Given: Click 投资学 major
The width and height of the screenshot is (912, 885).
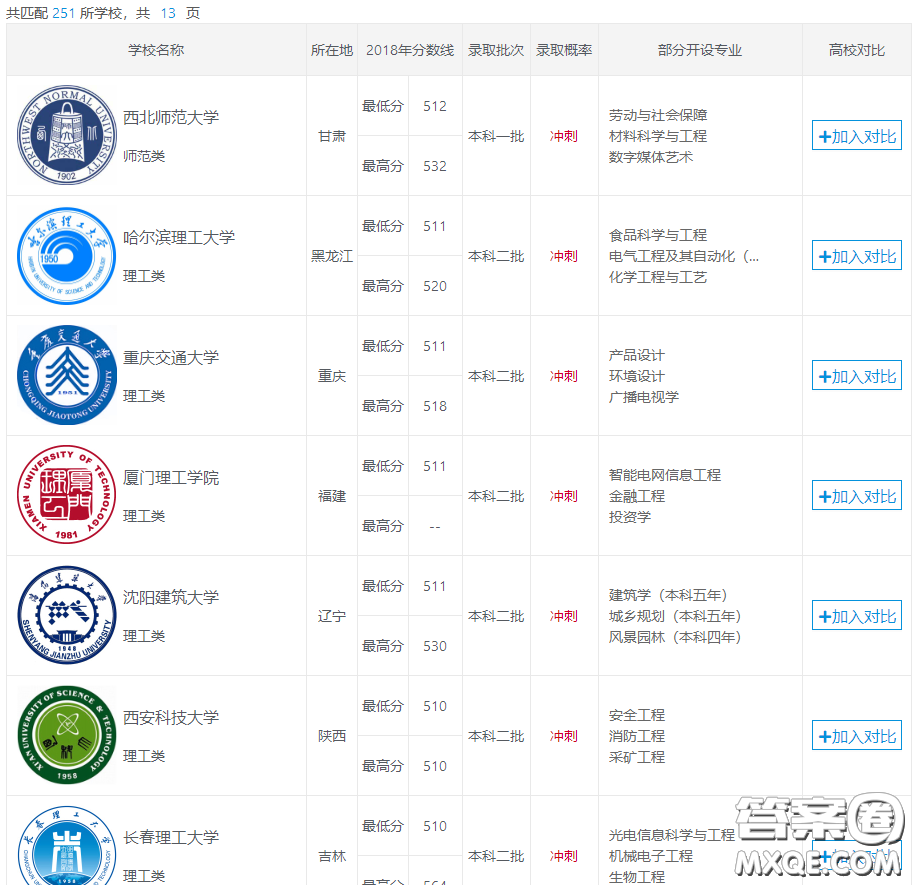Looking at the screenshot, I should [629, 517].
